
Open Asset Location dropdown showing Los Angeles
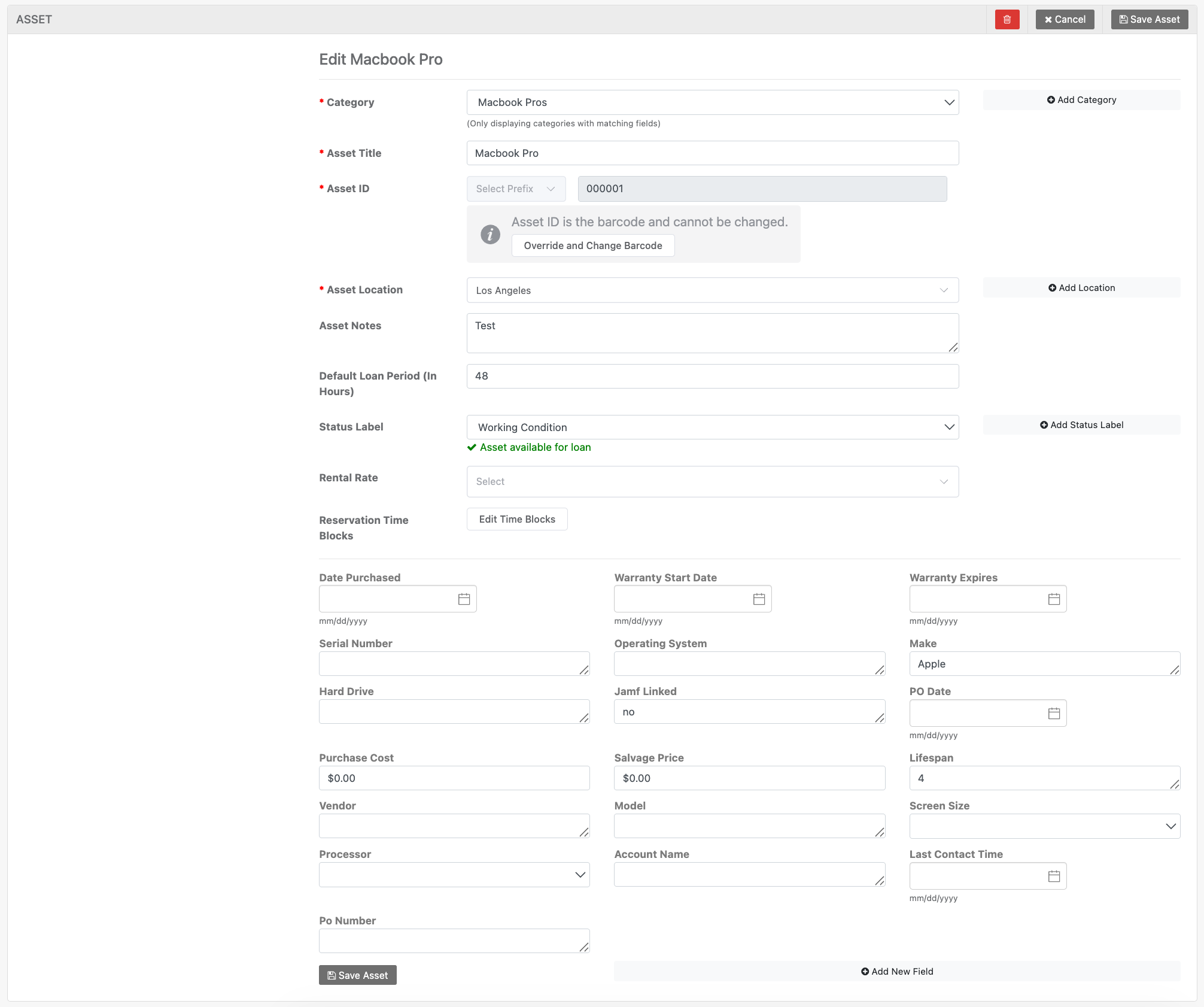coord(713,290)
